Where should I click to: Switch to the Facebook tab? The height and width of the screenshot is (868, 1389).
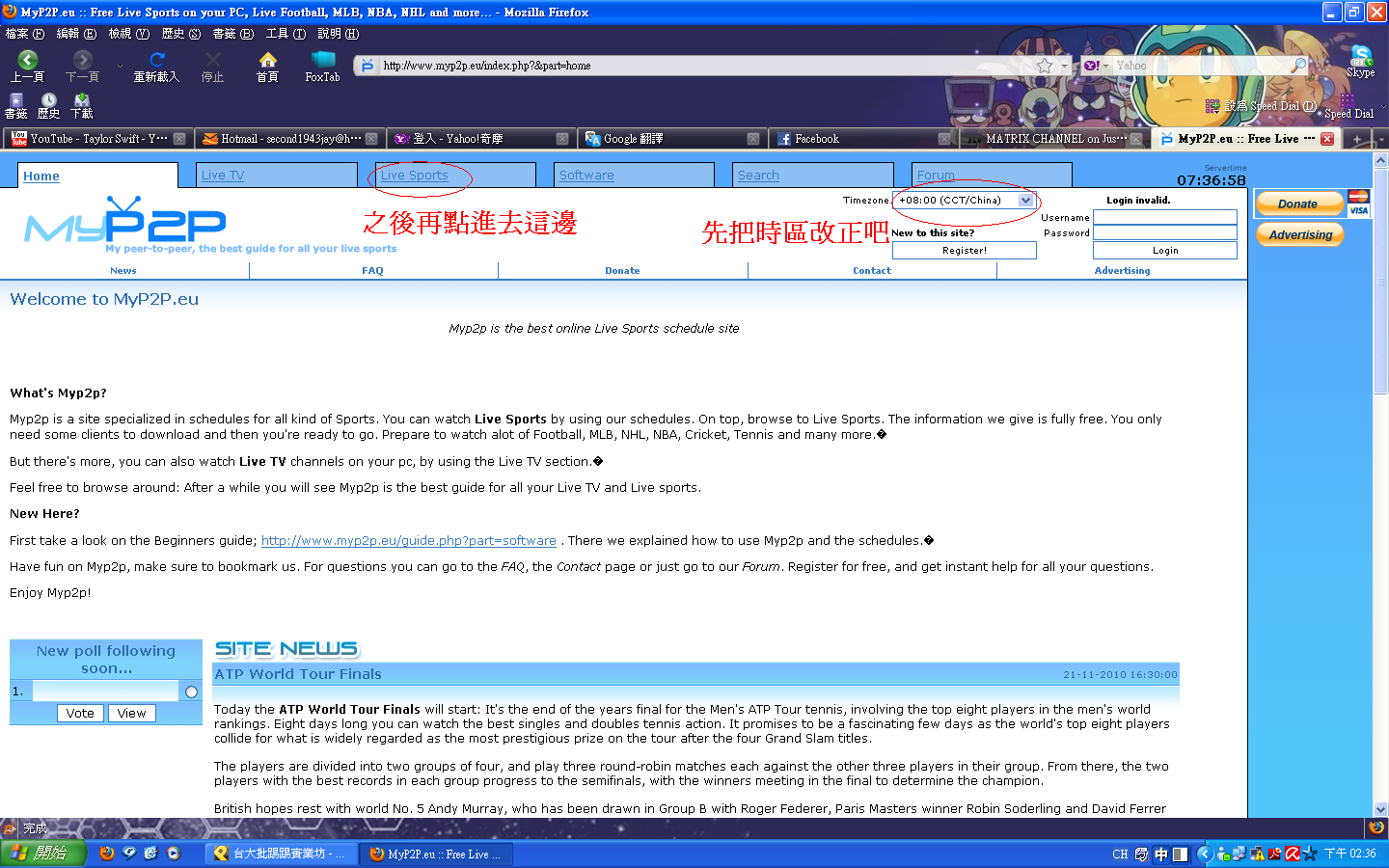pos(864,139)
